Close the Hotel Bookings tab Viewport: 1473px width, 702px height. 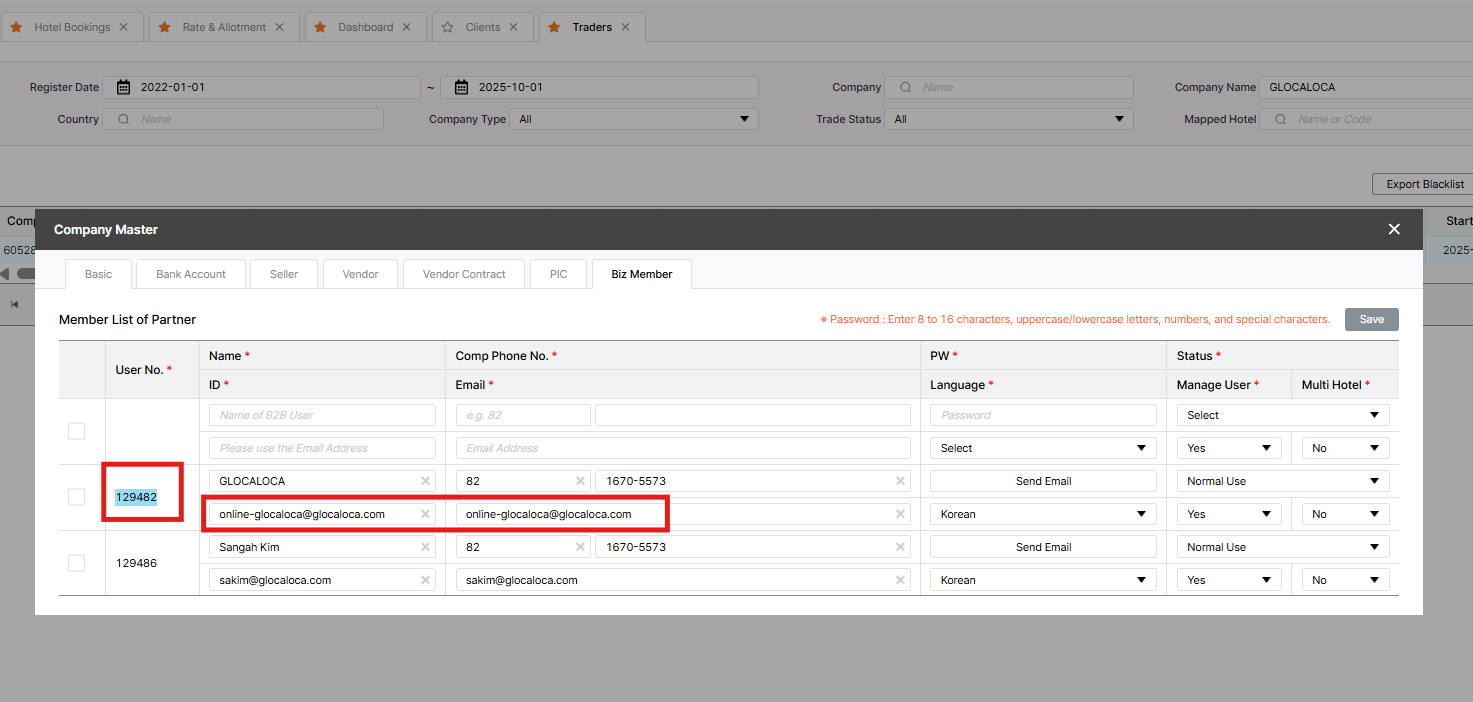pos(124,27)
